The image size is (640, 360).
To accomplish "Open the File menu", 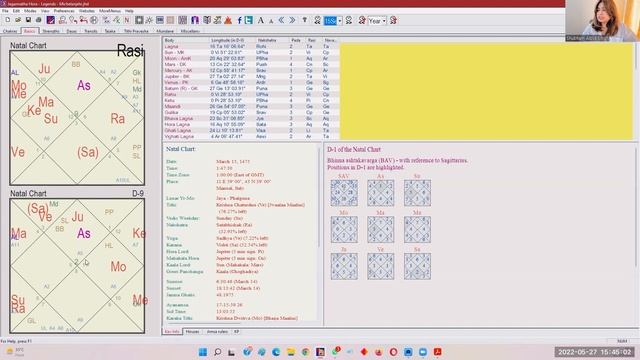I will [5, 11].
